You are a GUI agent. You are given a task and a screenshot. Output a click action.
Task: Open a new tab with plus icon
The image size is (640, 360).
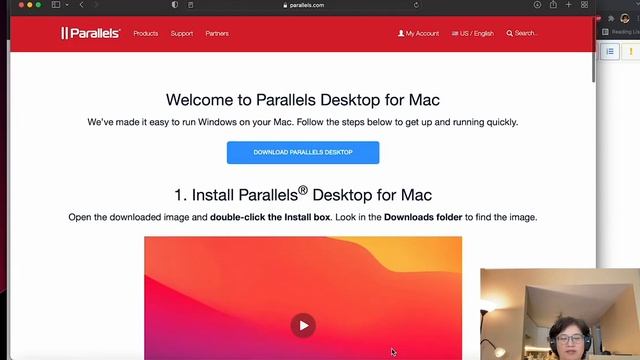pyautogui.click(x=569, y=5)
